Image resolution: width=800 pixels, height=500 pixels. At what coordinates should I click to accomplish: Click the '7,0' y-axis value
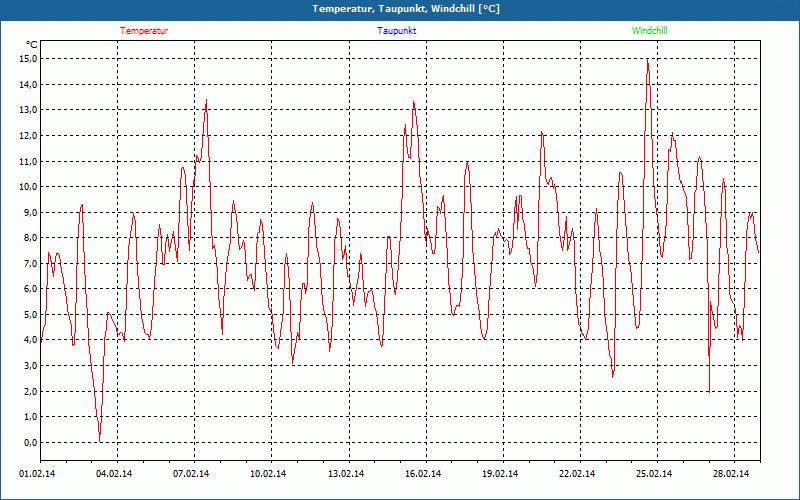(31, 263)
